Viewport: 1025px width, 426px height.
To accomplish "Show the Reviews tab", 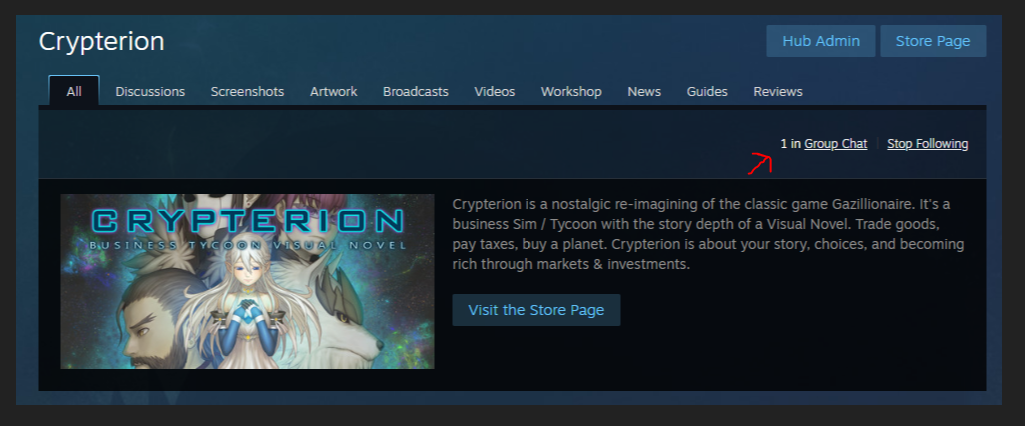I will coord(778,91).
